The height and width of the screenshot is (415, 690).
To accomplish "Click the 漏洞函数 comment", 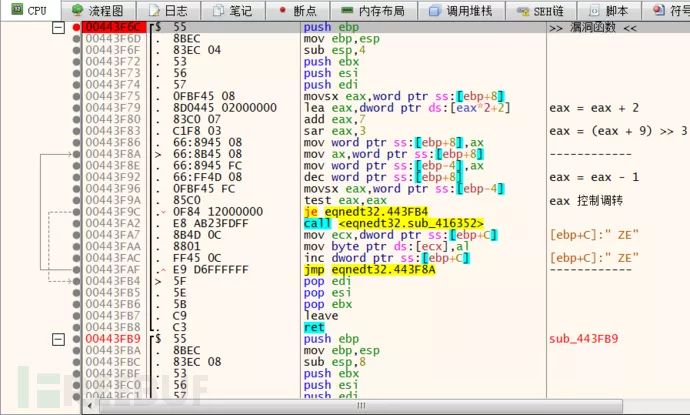I will tap(593, 28).
